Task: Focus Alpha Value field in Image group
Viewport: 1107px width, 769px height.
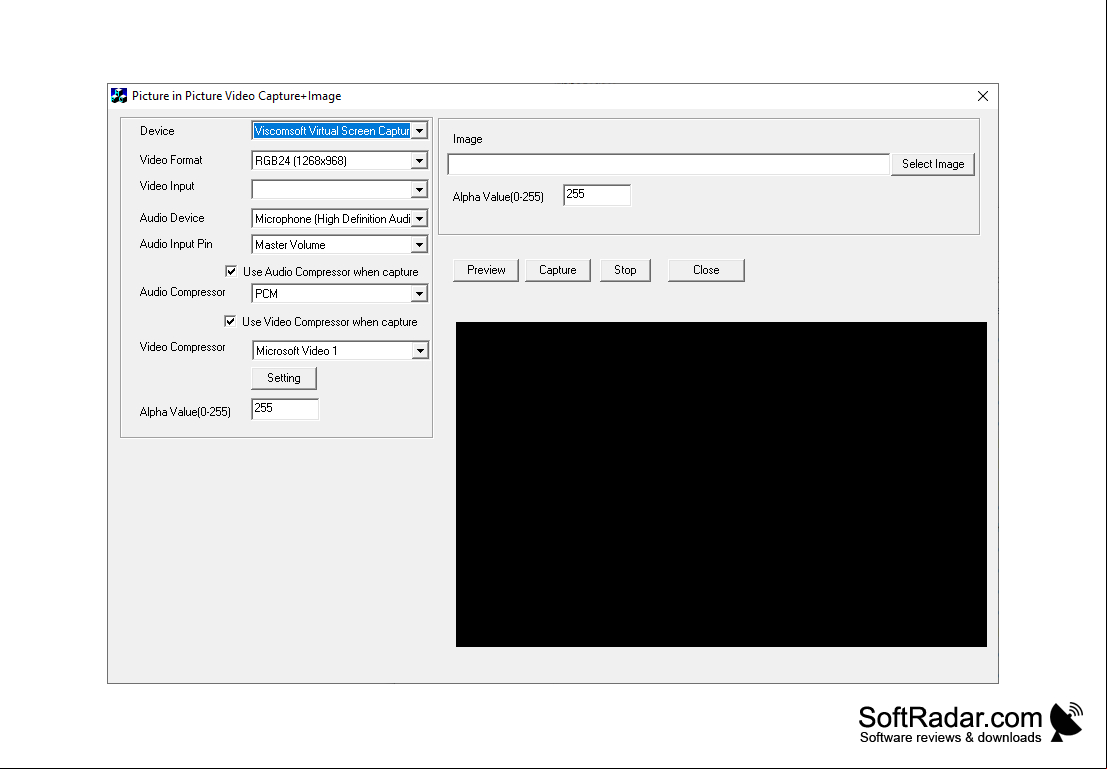Action: pyautogui.click(x=597, y=195)
